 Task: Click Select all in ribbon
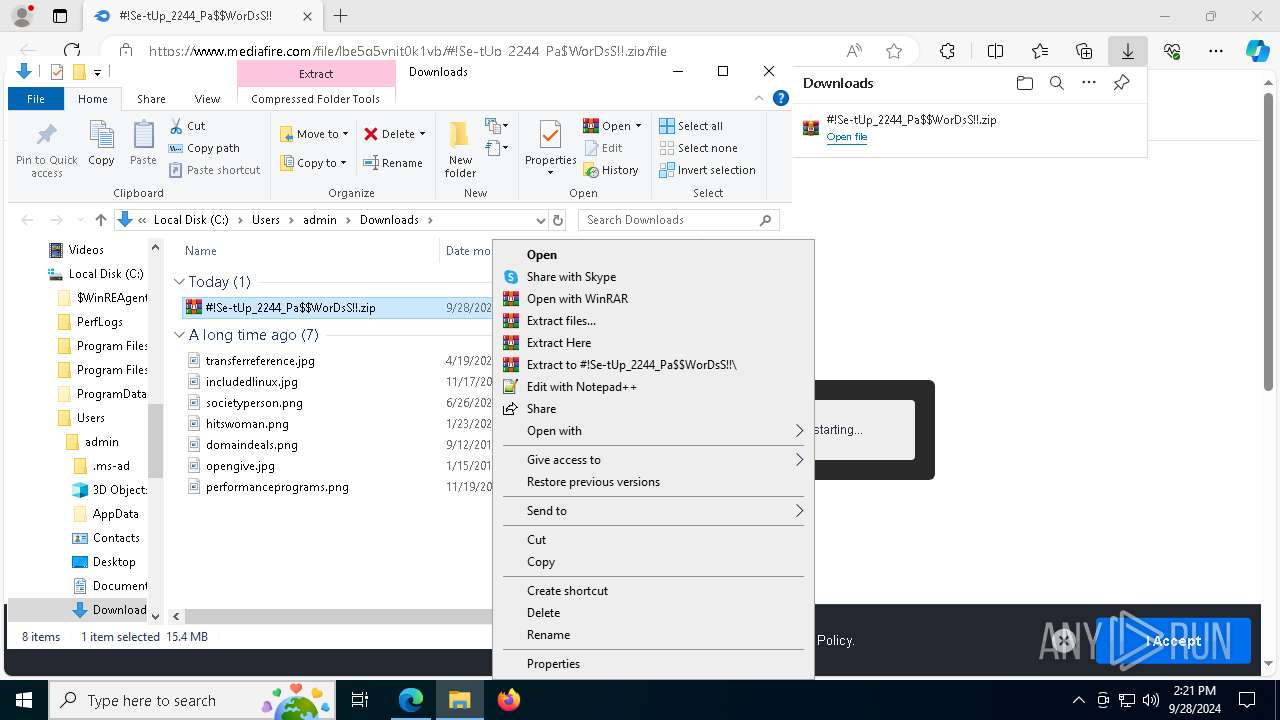[691, 126]
